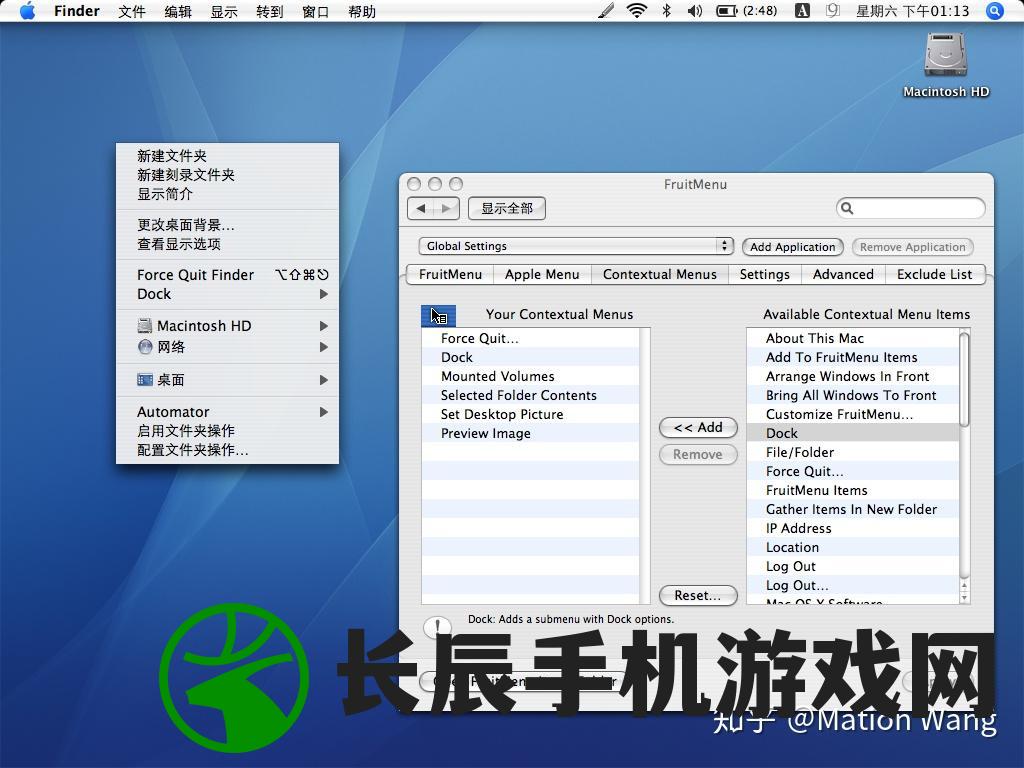The image size is (1024, 768).
Task: Click the battery status icon
Action: [x=726, y=11]
